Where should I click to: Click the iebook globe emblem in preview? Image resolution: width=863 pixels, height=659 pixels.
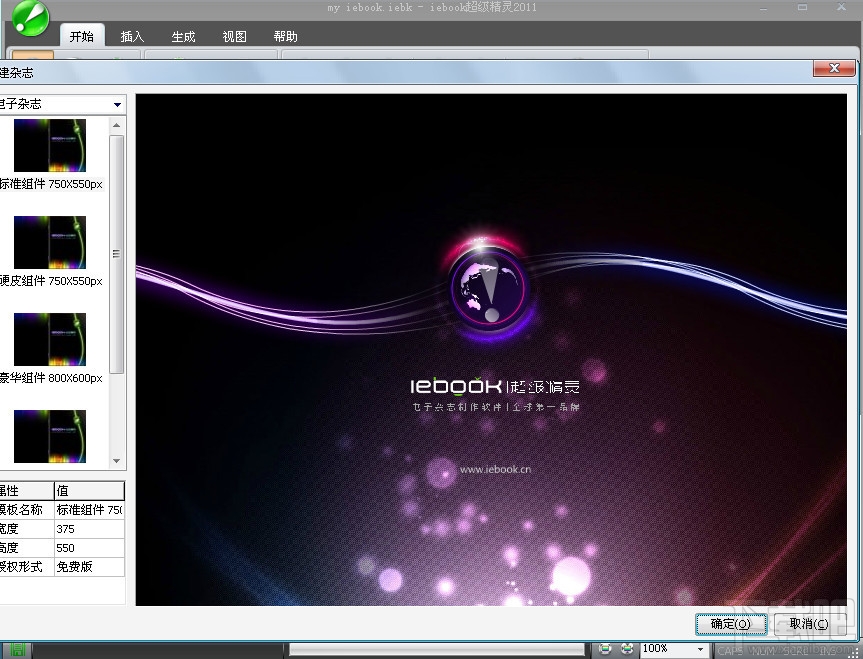point(489,289)
